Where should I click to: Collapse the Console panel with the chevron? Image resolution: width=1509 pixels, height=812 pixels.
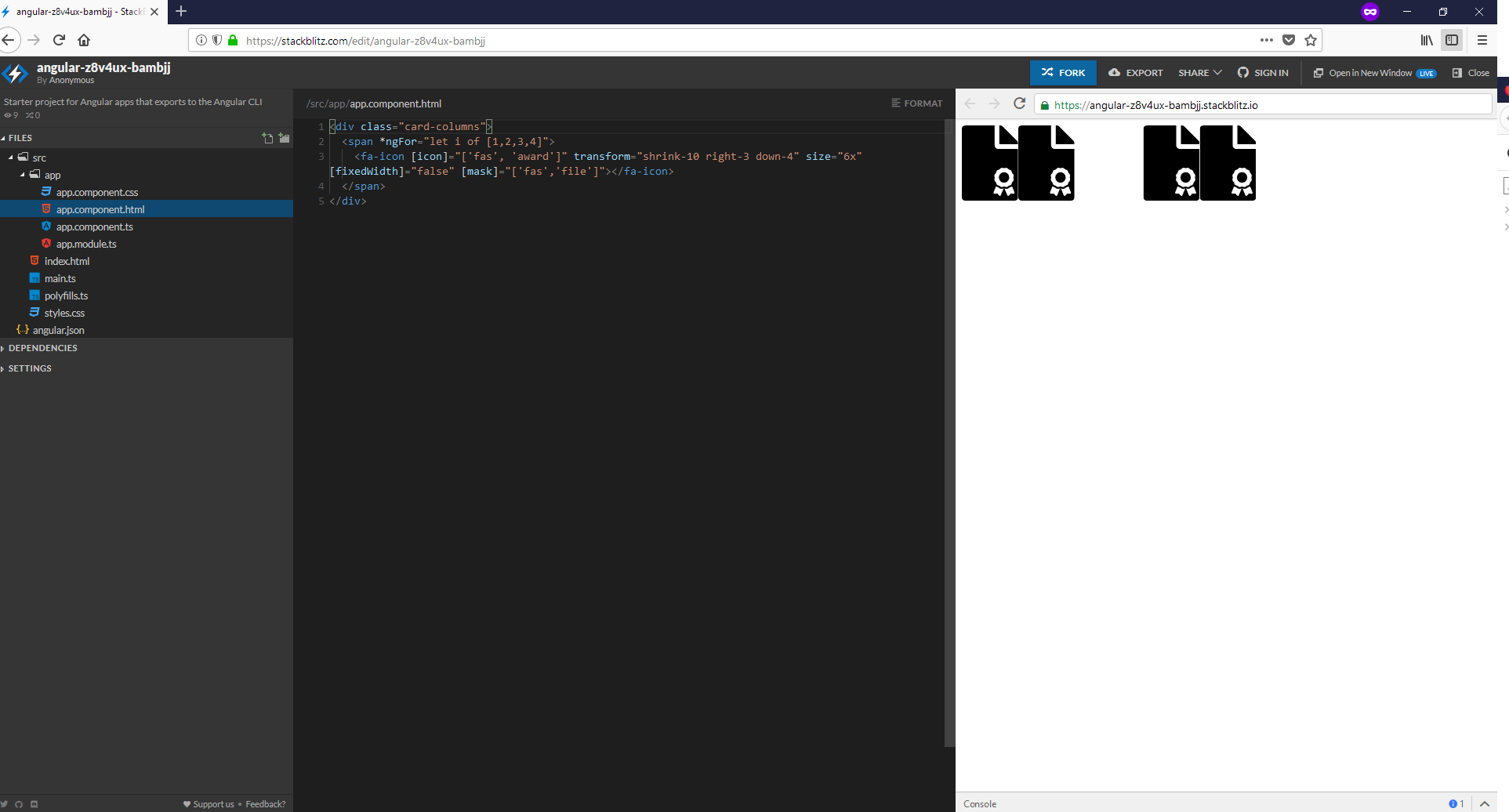pos(1485,804)
